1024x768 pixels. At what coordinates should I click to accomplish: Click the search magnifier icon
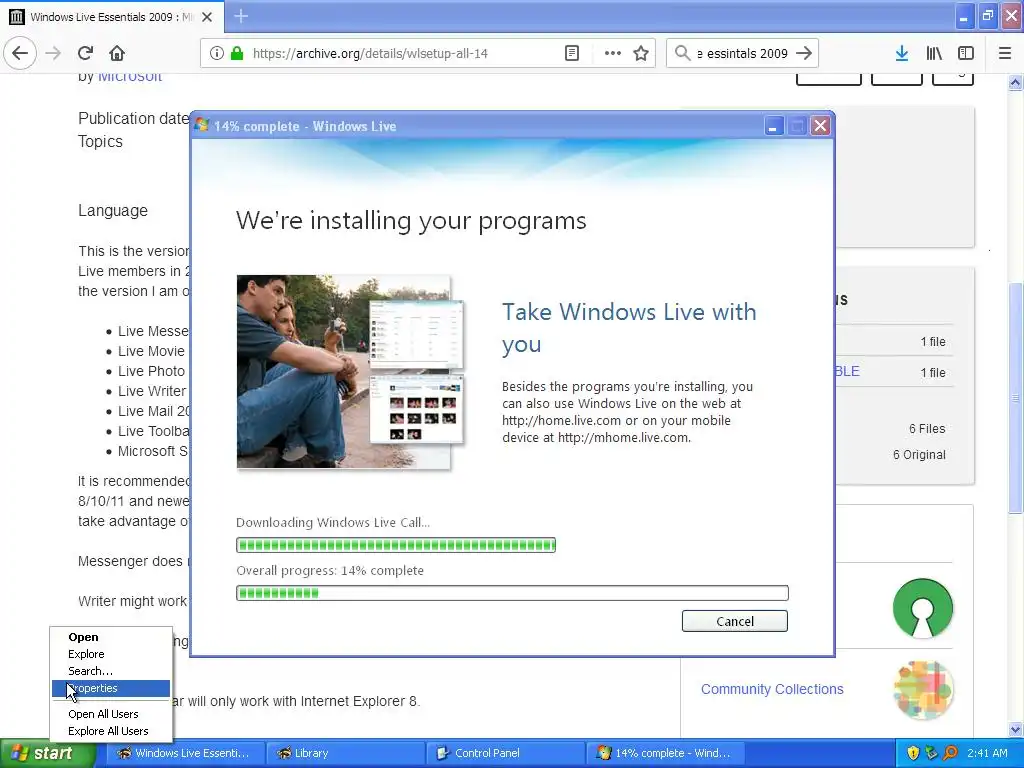(682, 53)
